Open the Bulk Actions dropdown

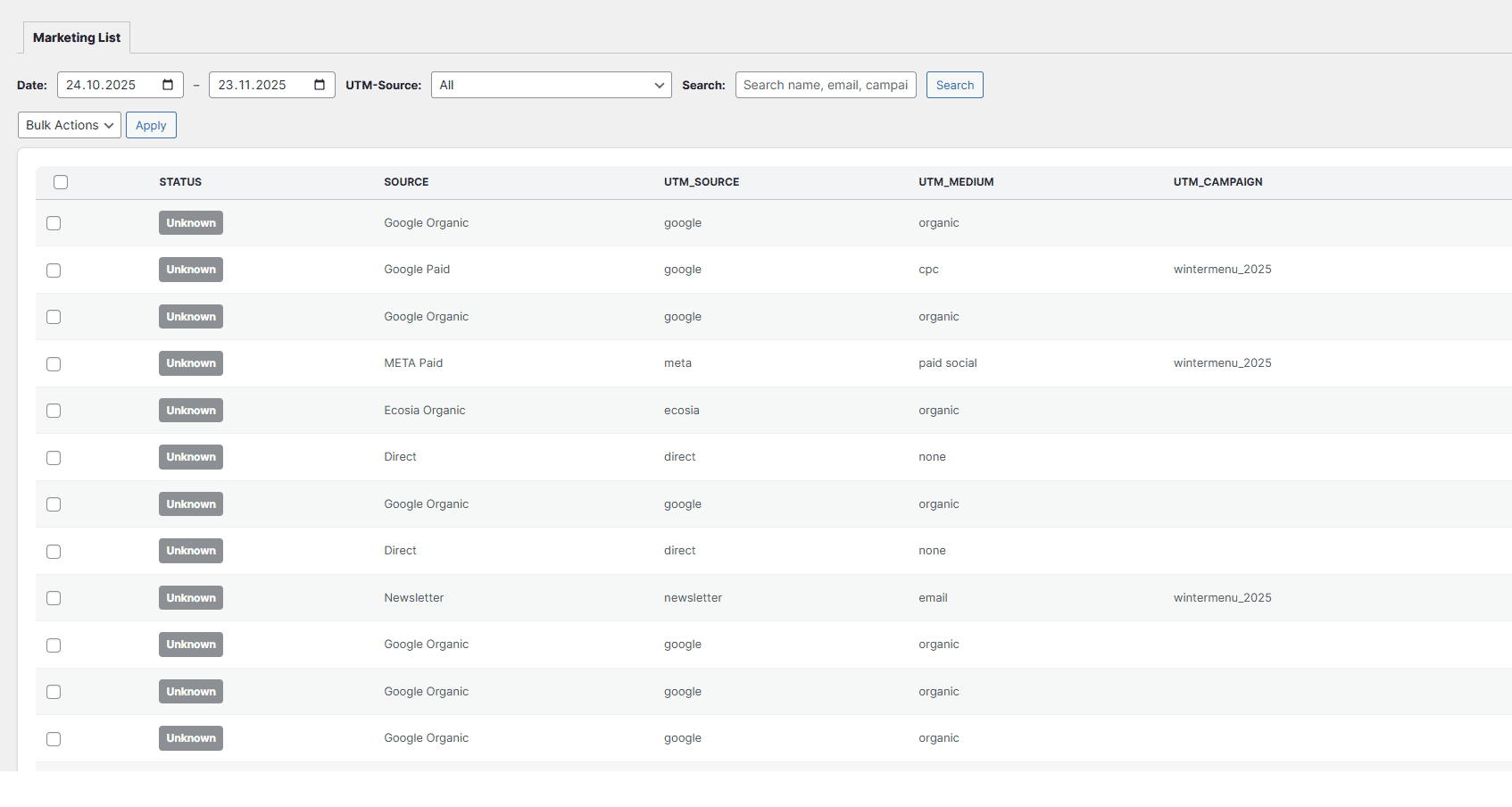click(x=69, y=125)
